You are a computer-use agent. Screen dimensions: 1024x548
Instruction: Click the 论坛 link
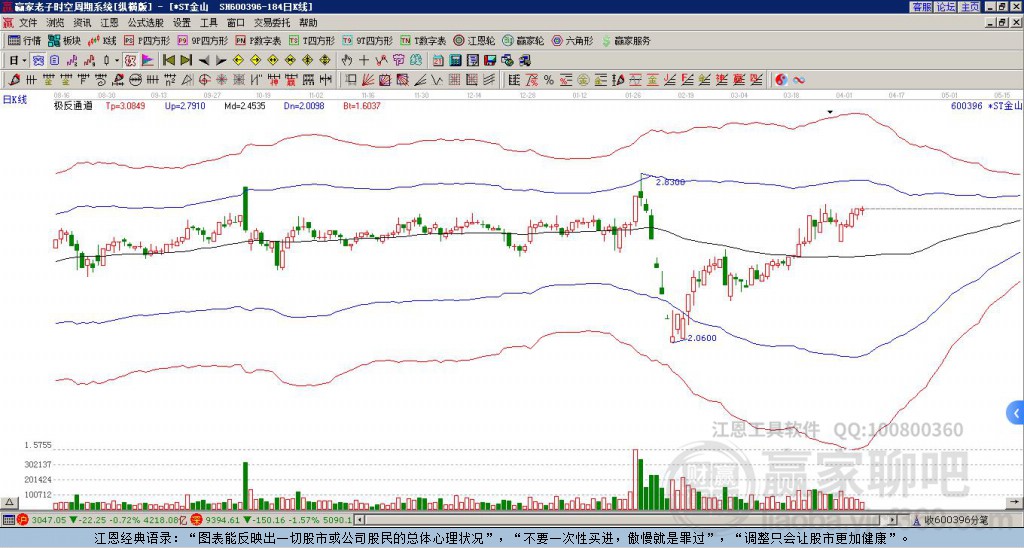(x=946, y=7)
